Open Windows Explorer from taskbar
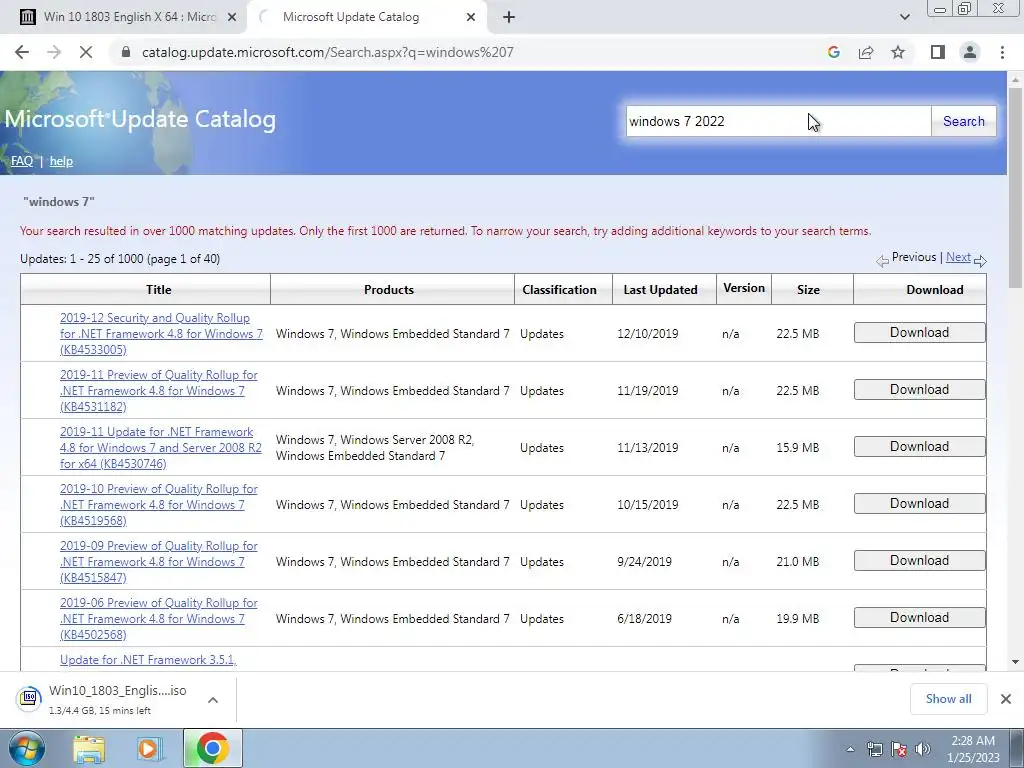 pyautogui.click(x=89, y=749)
